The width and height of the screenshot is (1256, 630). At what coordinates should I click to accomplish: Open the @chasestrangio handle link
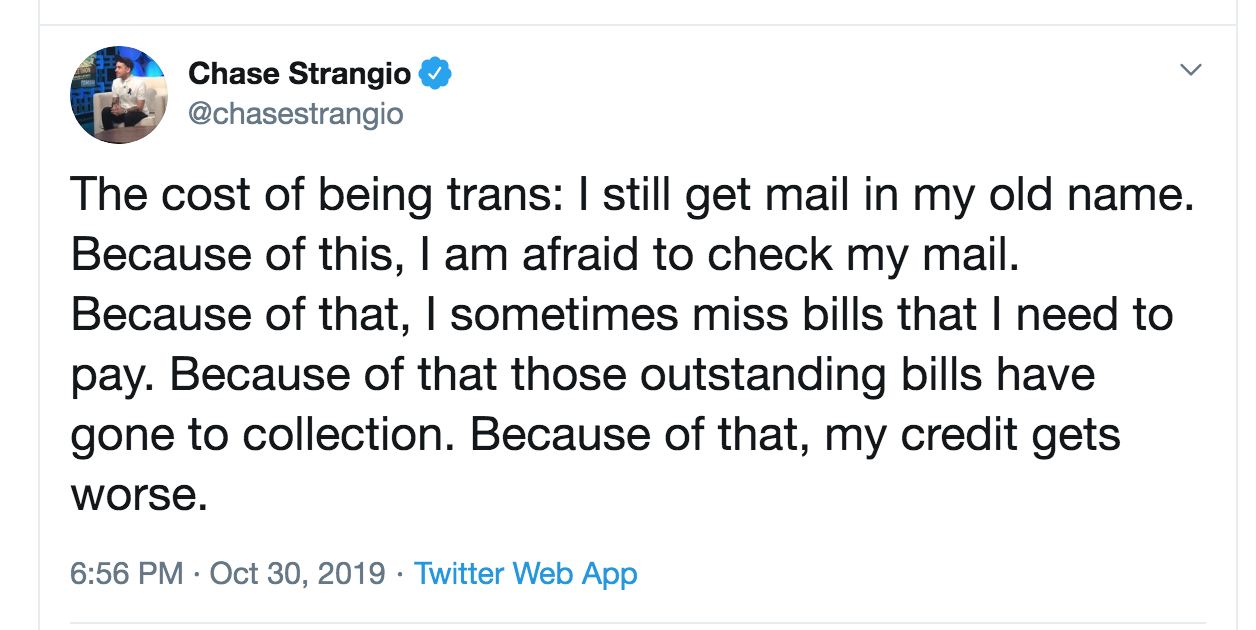296,113
